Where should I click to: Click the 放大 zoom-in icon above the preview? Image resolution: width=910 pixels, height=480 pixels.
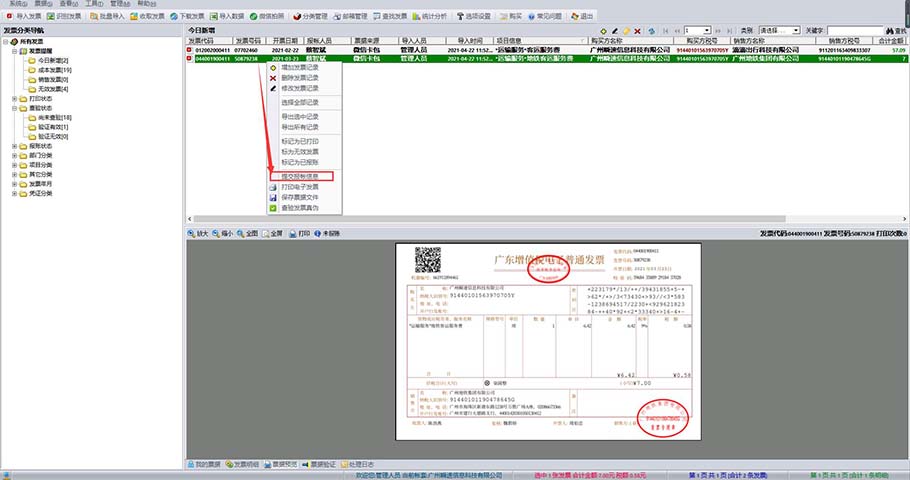pos(197,233)
